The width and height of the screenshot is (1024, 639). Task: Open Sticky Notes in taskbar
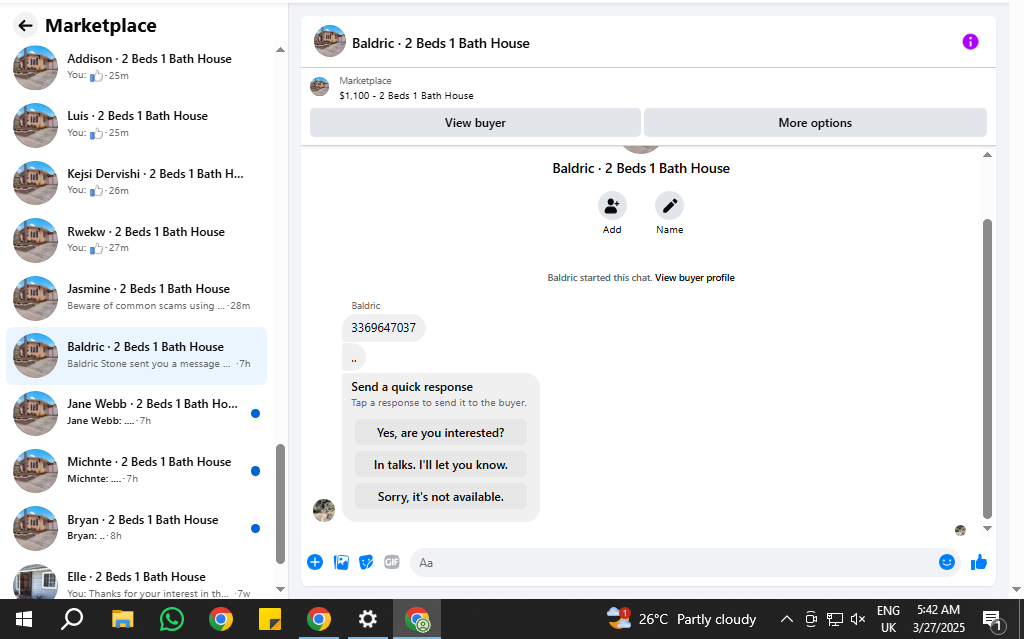click(x=270, y=619)
